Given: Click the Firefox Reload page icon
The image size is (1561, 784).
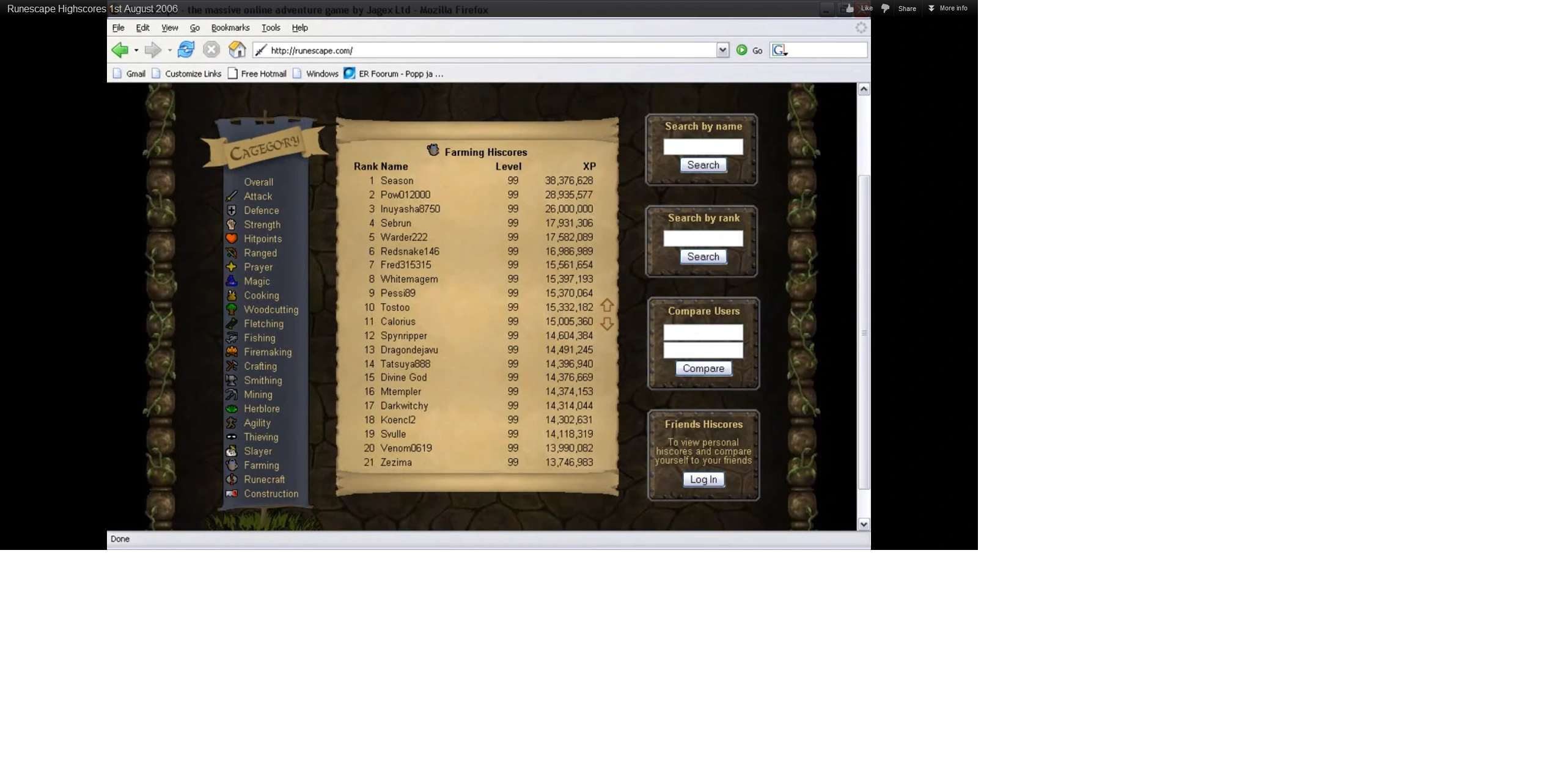Looking at the screenshot, I should click(186, 49).
